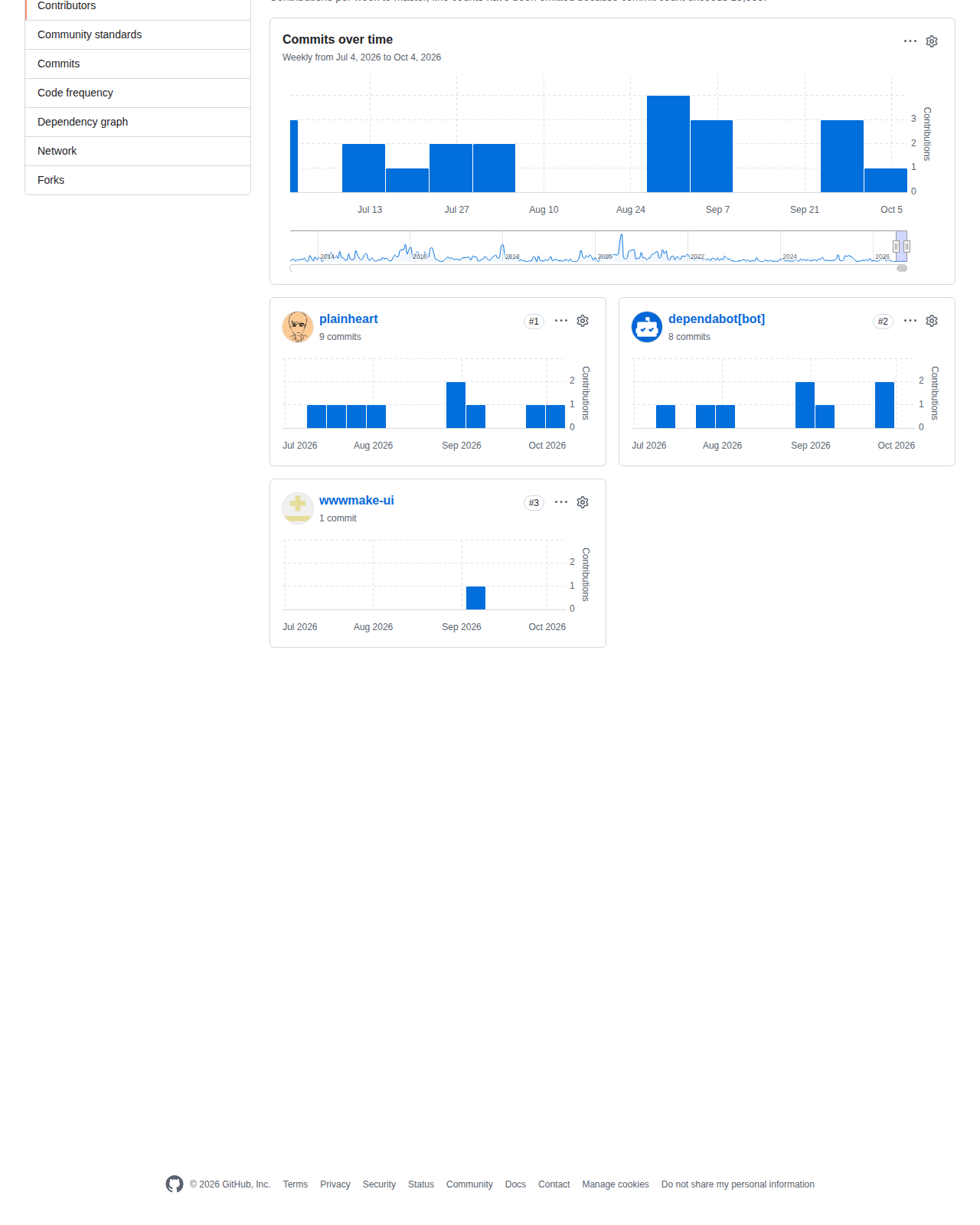Open gear settings on dependabot[bot] card
This screenshot has width=980, height=1225.
pos(932,321)
